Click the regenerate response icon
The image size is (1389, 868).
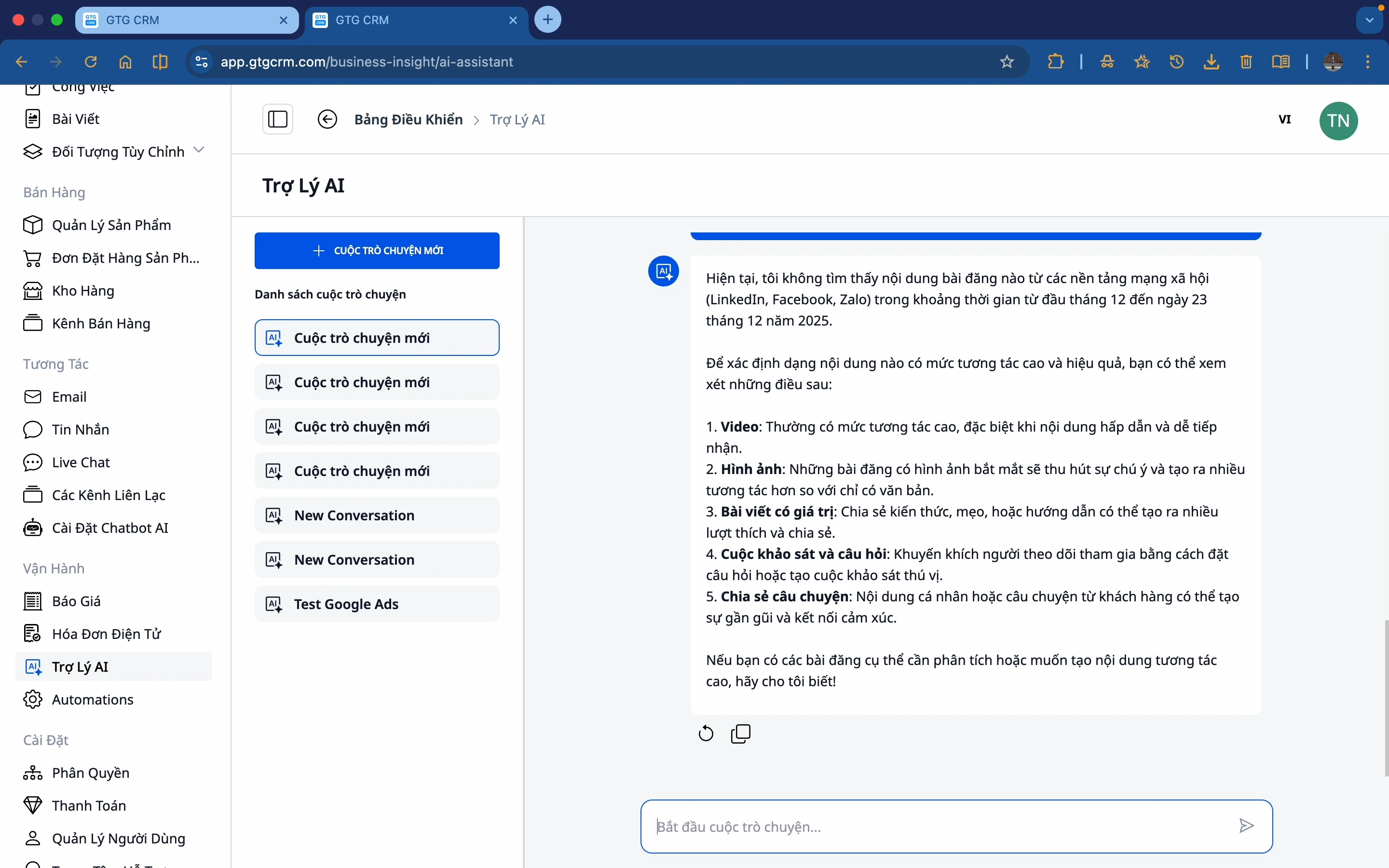click(x=706, y=733)
